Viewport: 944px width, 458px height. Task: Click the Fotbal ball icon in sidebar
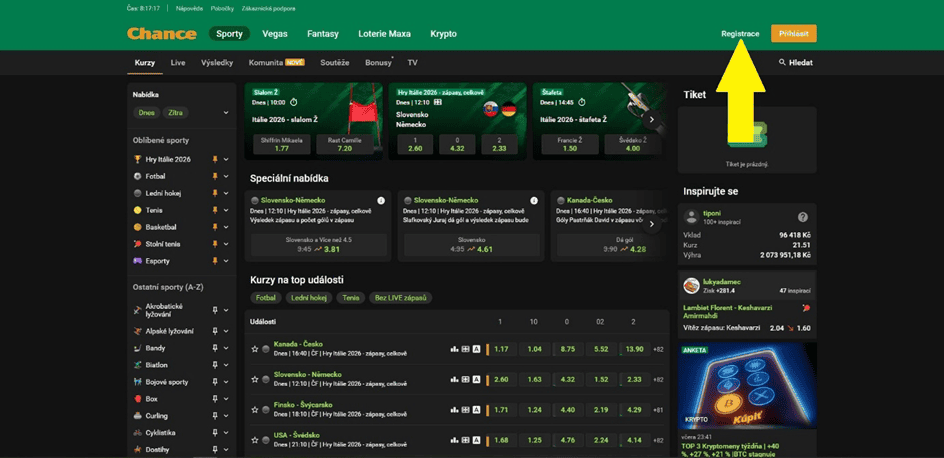pyautogui.click(x=138, y=176)
